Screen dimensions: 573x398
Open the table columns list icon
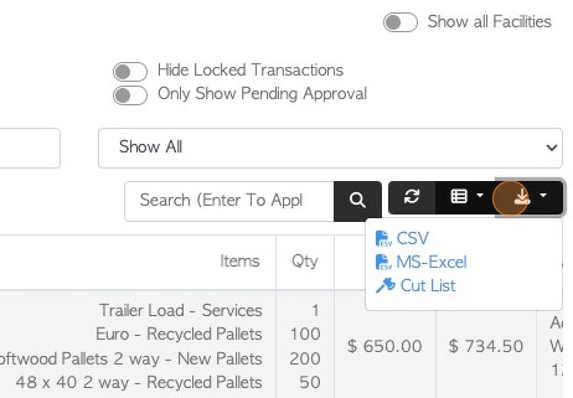pos(459,196)
